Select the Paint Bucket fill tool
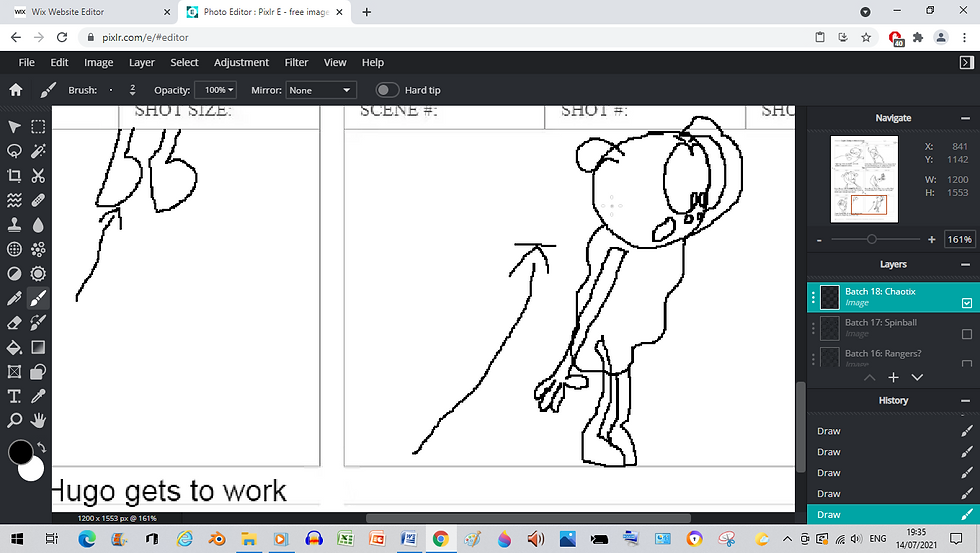This screenshot has width=980, height=553. coord(14,347)
